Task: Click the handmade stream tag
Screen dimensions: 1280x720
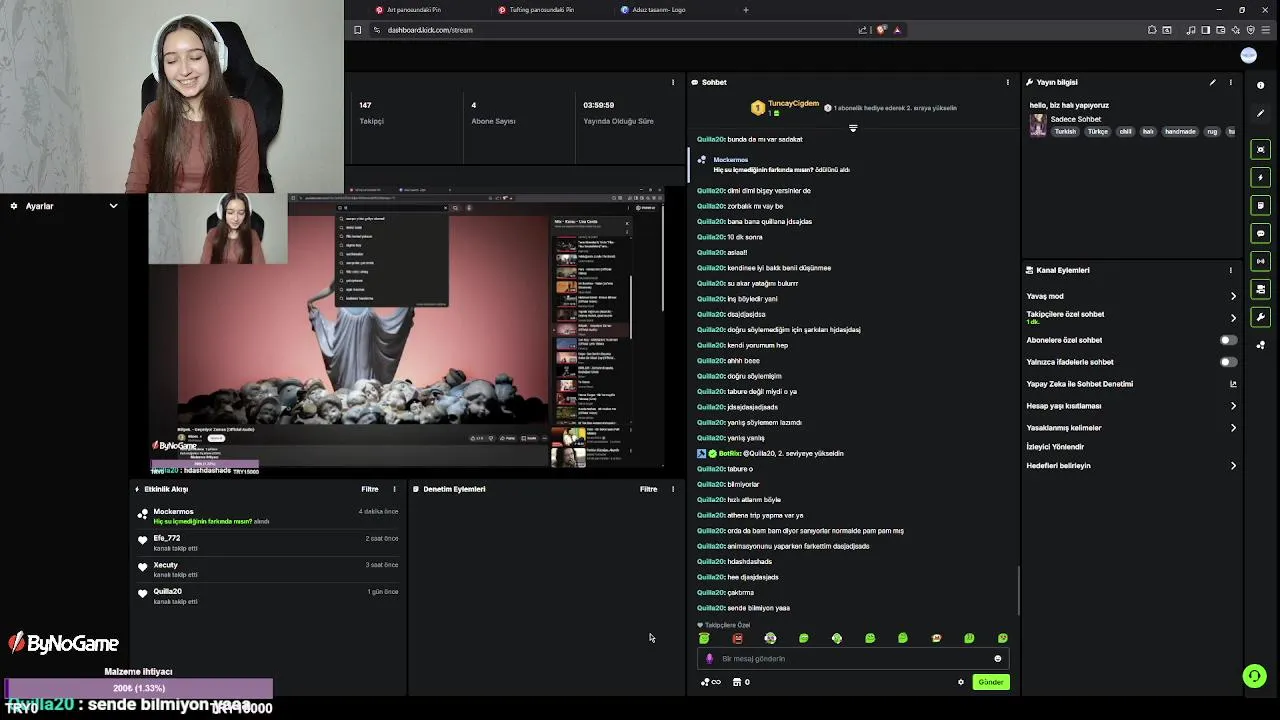Action: tap(1180, 131)
